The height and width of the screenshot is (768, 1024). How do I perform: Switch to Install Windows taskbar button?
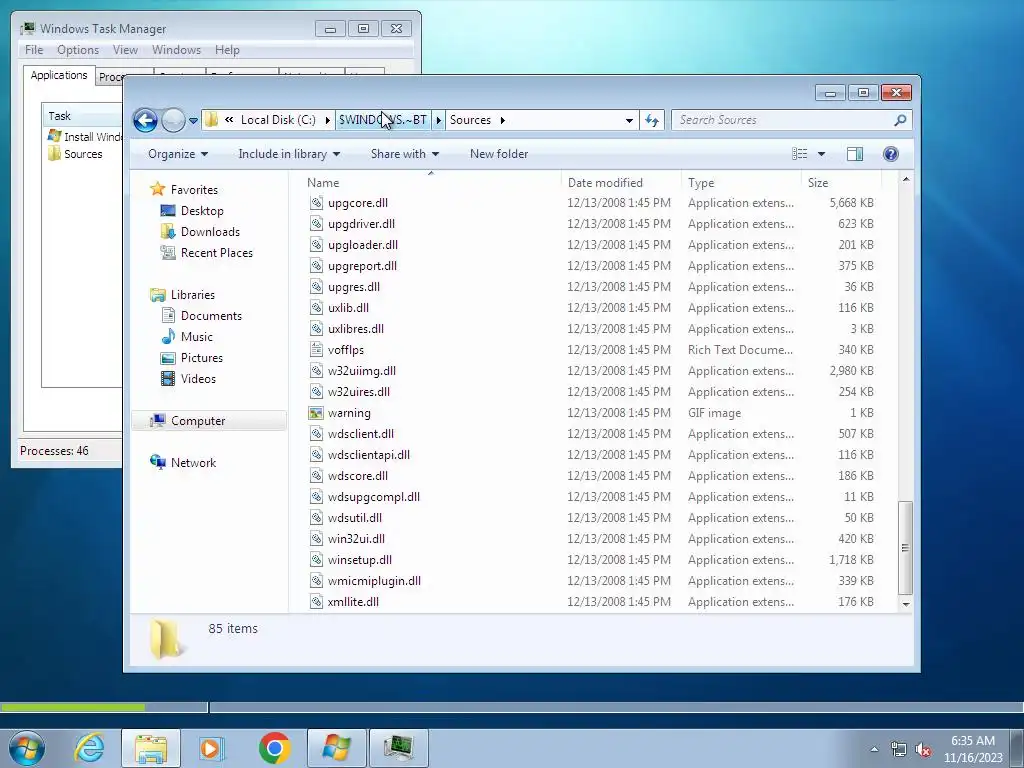click(x=336, y=748)
